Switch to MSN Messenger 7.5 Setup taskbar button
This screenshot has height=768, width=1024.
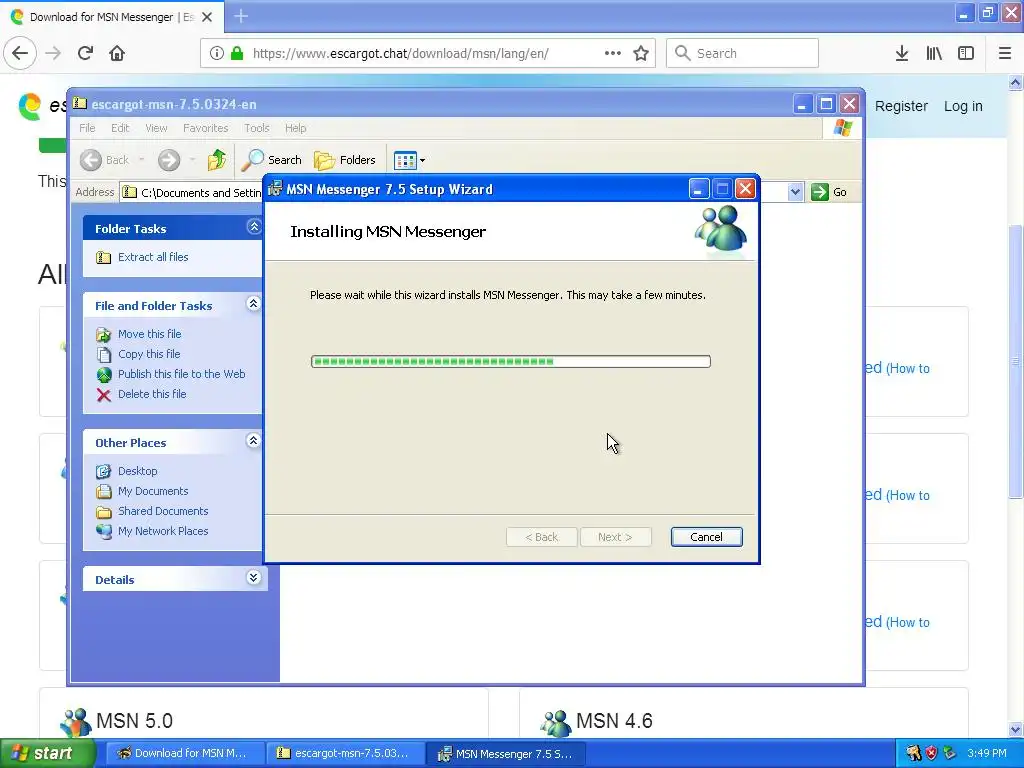tap(505, 753)
